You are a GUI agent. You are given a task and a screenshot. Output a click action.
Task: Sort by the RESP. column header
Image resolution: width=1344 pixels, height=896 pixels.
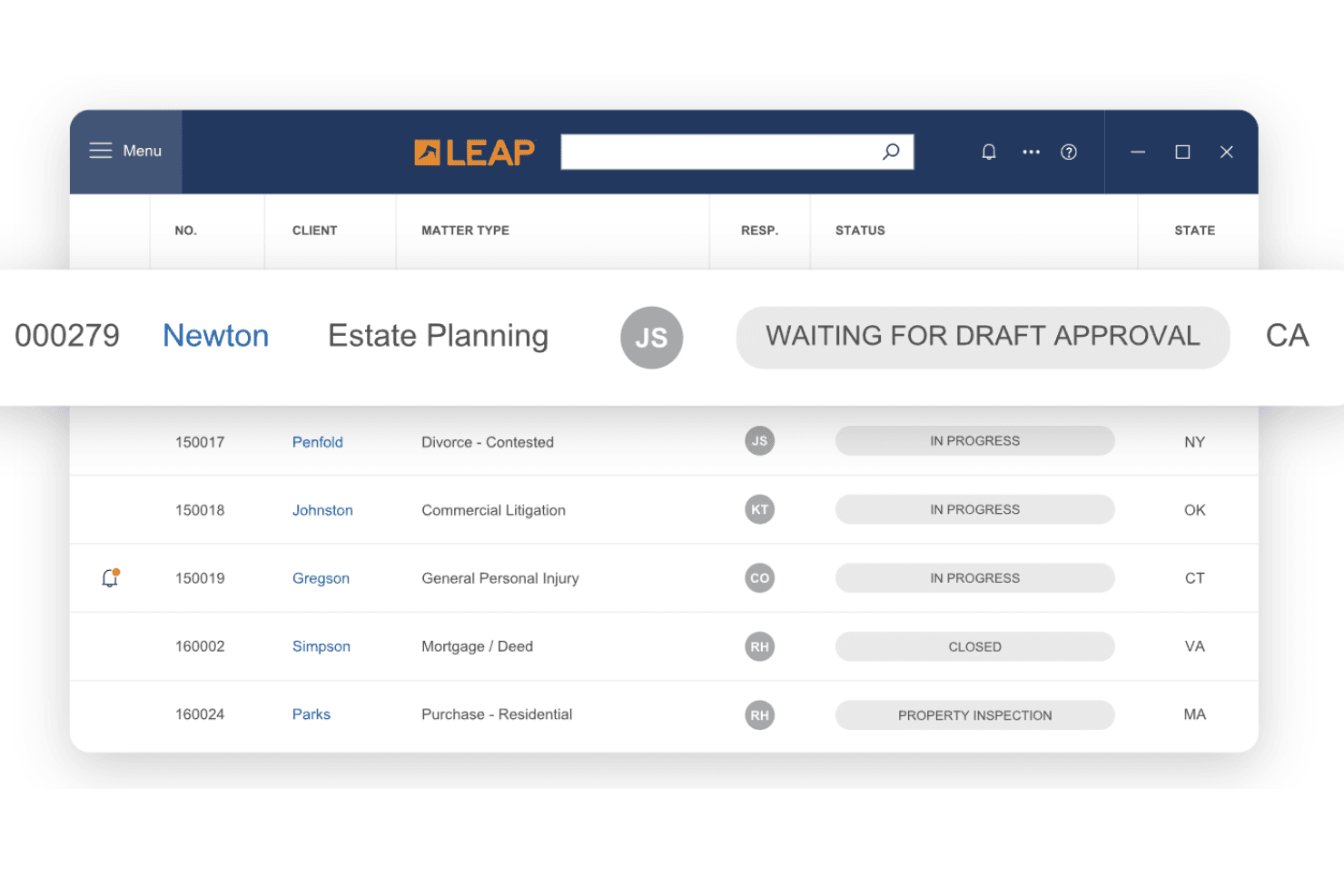pos(759,231)
